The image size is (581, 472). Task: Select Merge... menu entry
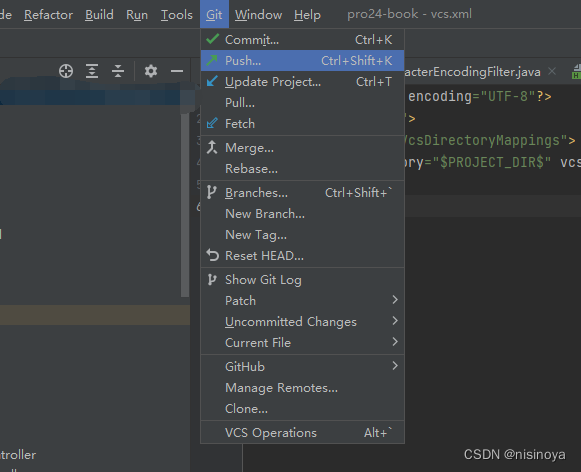pos(302,147)
